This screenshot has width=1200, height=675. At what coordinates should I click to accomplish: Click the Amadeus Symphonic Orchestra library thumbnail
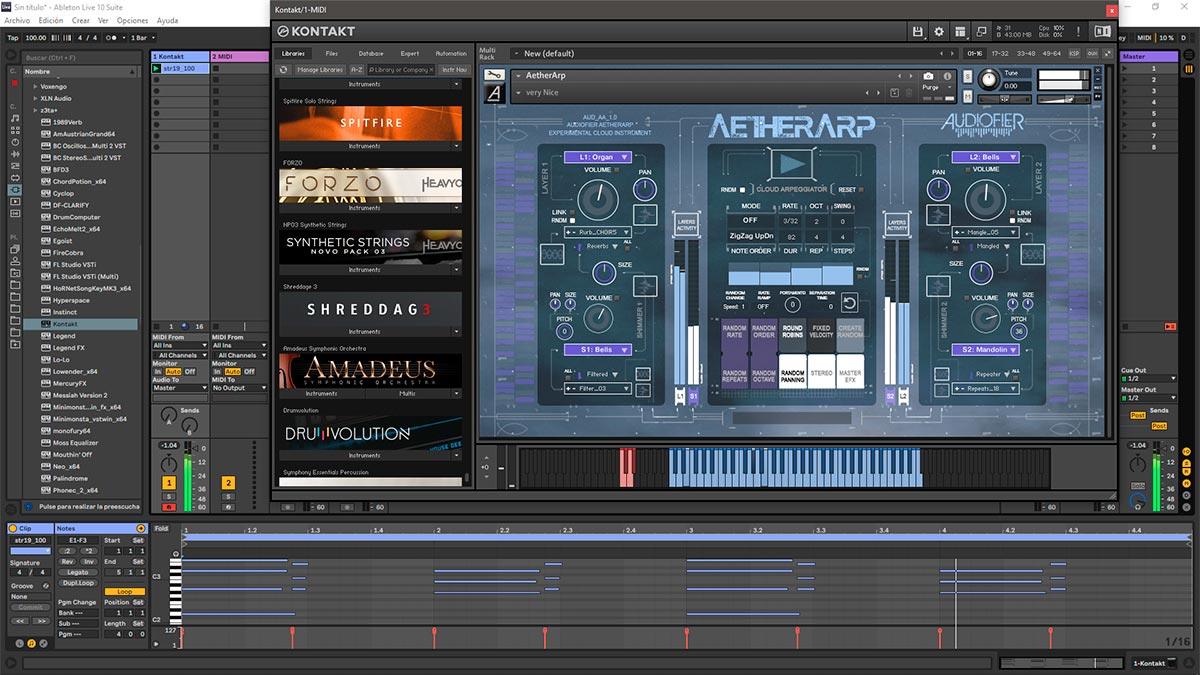pos(370,371)
